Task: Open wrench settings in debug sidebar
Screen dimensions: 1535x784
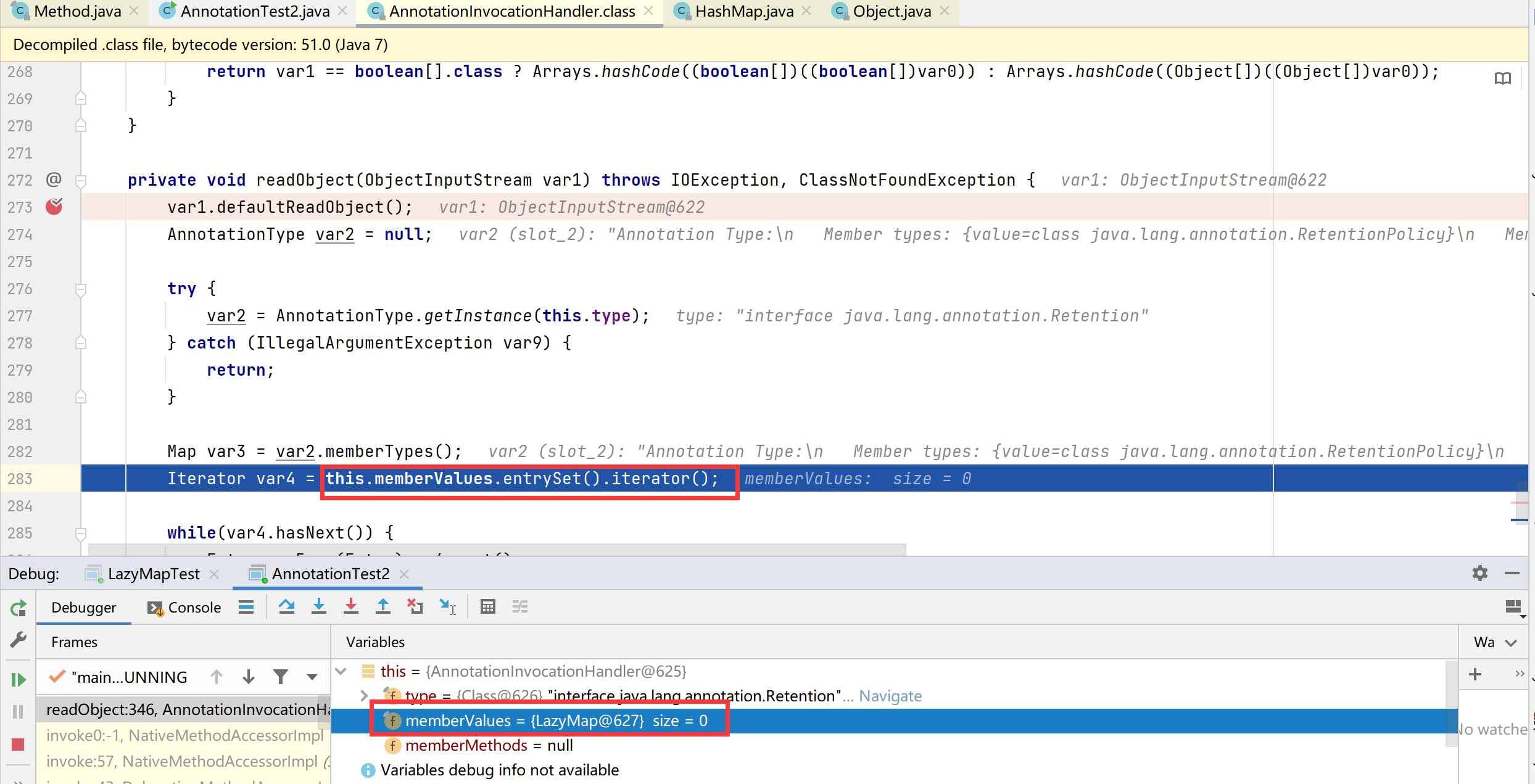Action: (x=19, y=640)
